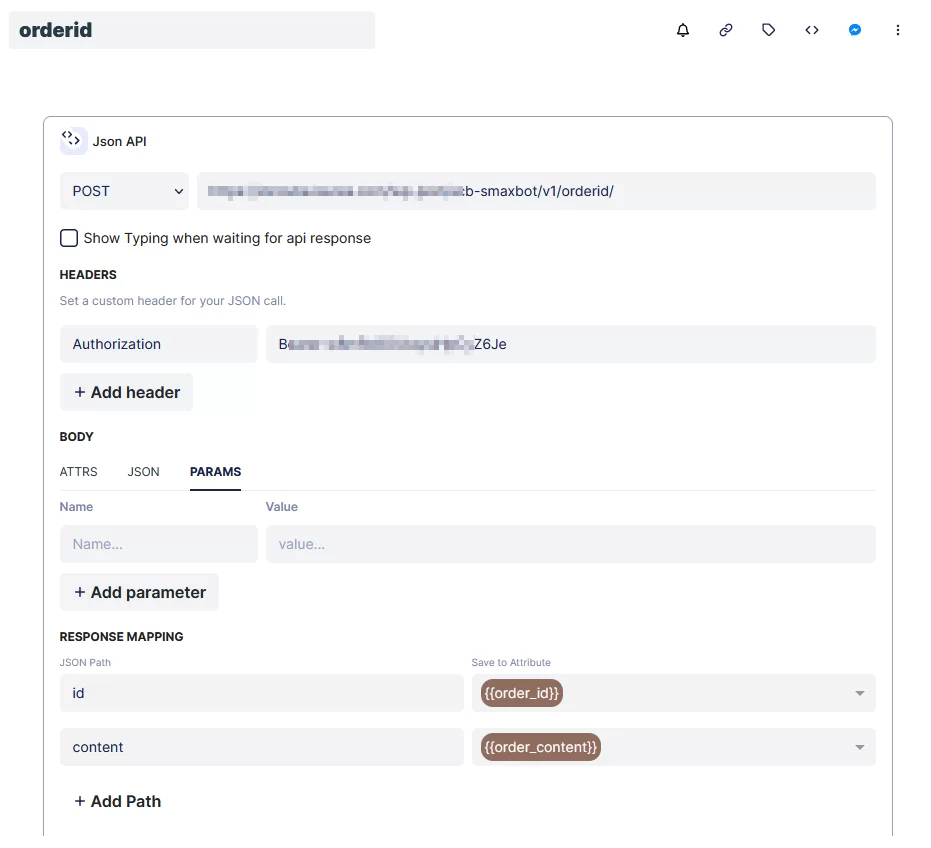Click the notification bell icon

click(683, 30)
